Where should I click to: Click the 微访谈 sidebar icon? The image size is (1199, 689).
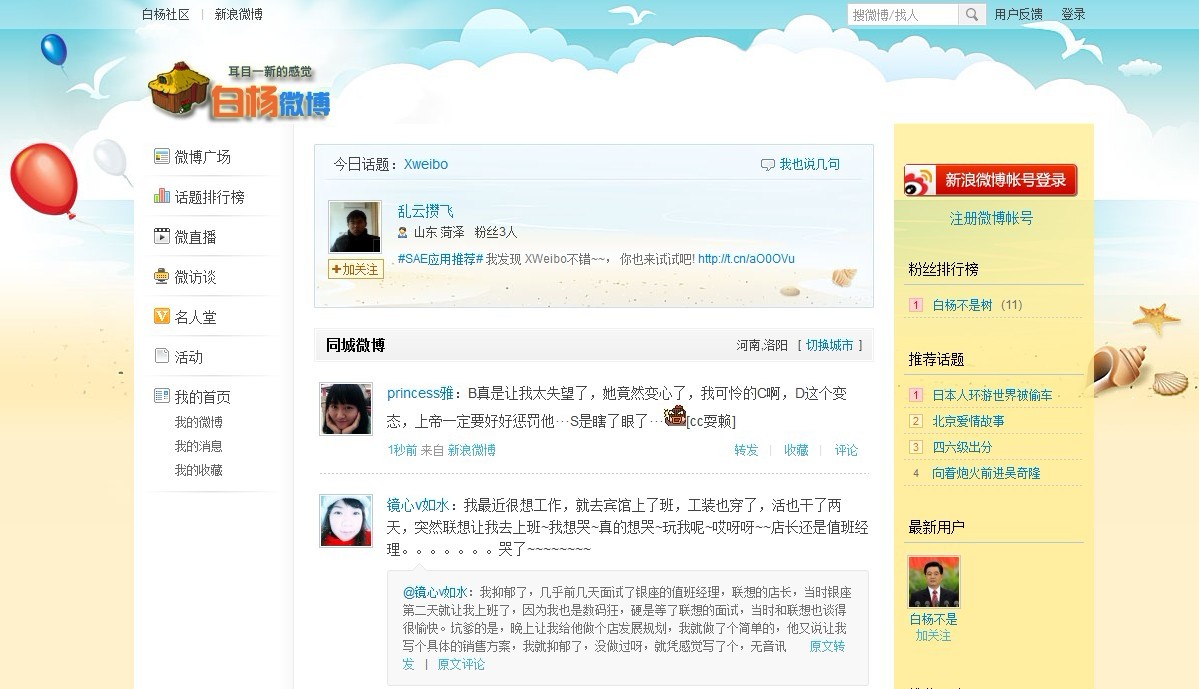tap(161, 276)
